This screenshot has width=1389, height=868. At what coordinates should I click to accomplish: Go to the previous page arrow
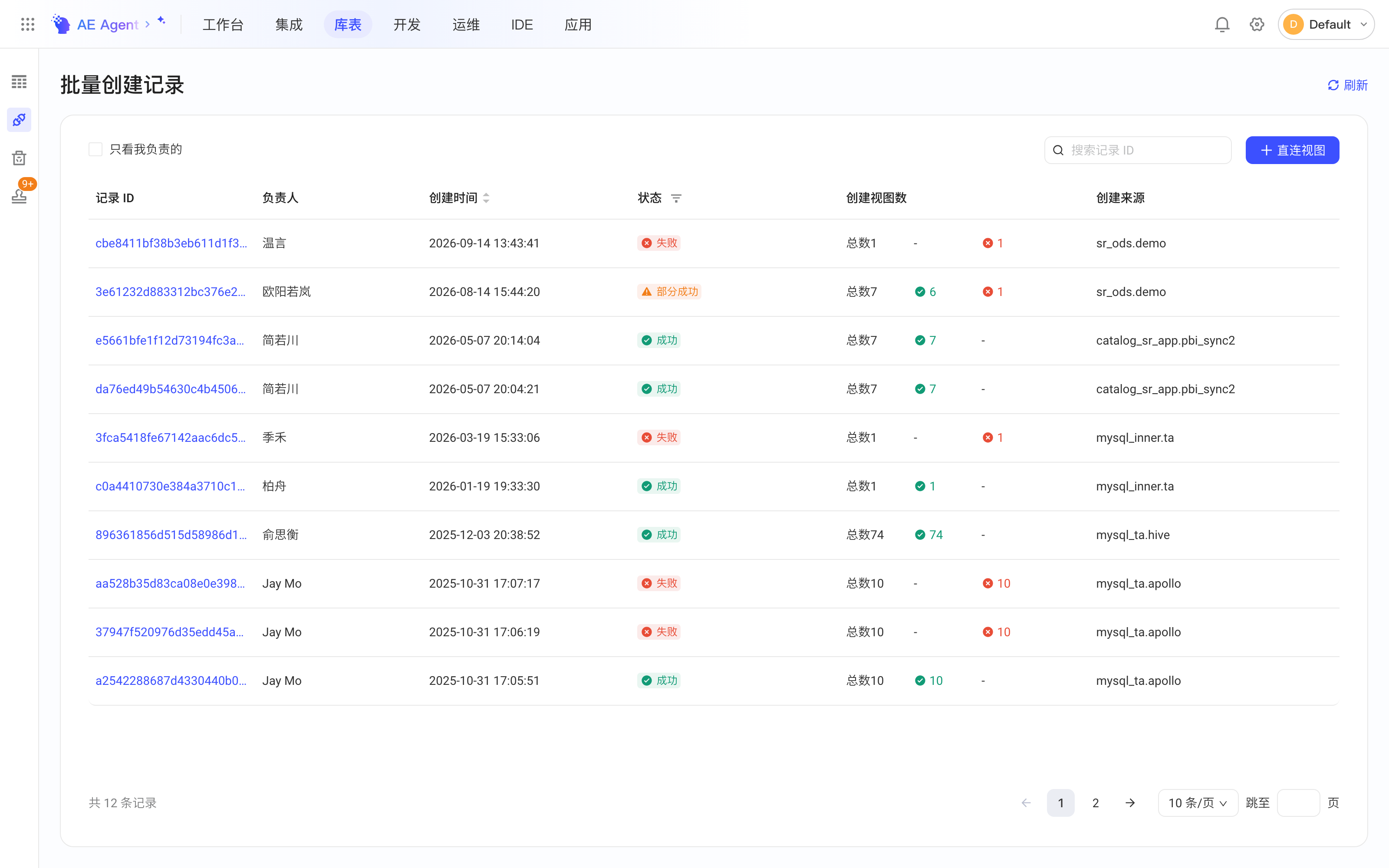pyautogui.click(x=1026, y=803)
